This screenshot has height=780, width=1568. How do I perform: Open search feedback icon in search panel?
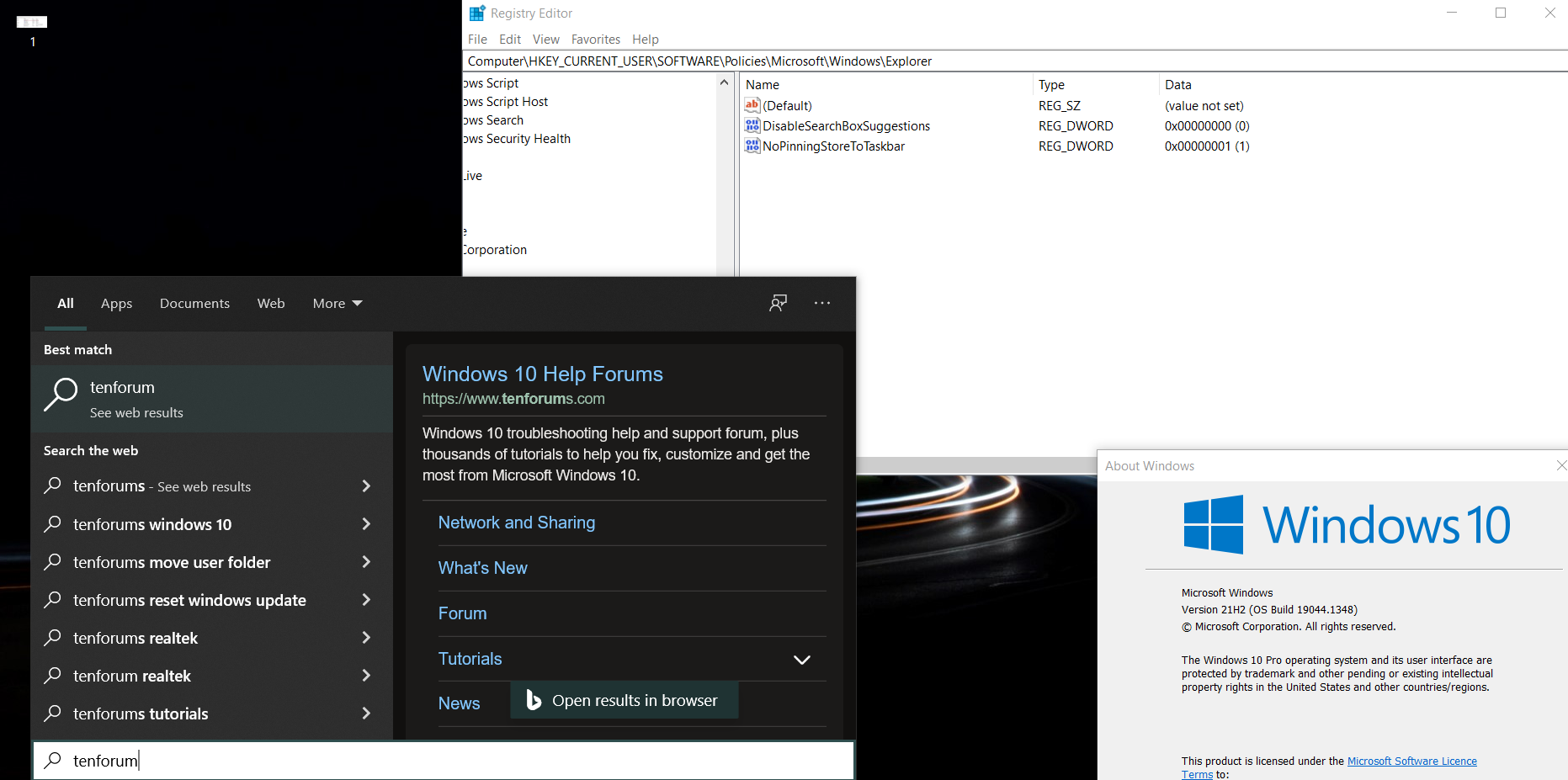[779, 303]
